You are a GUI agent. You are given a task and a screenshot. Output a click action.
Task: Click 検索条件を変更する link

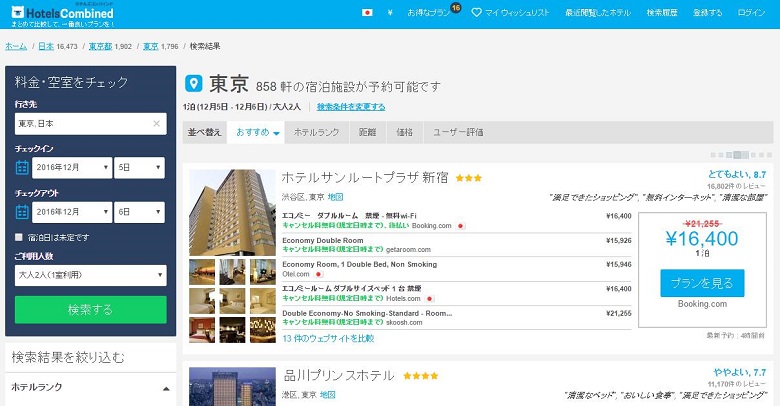point(351,107)
